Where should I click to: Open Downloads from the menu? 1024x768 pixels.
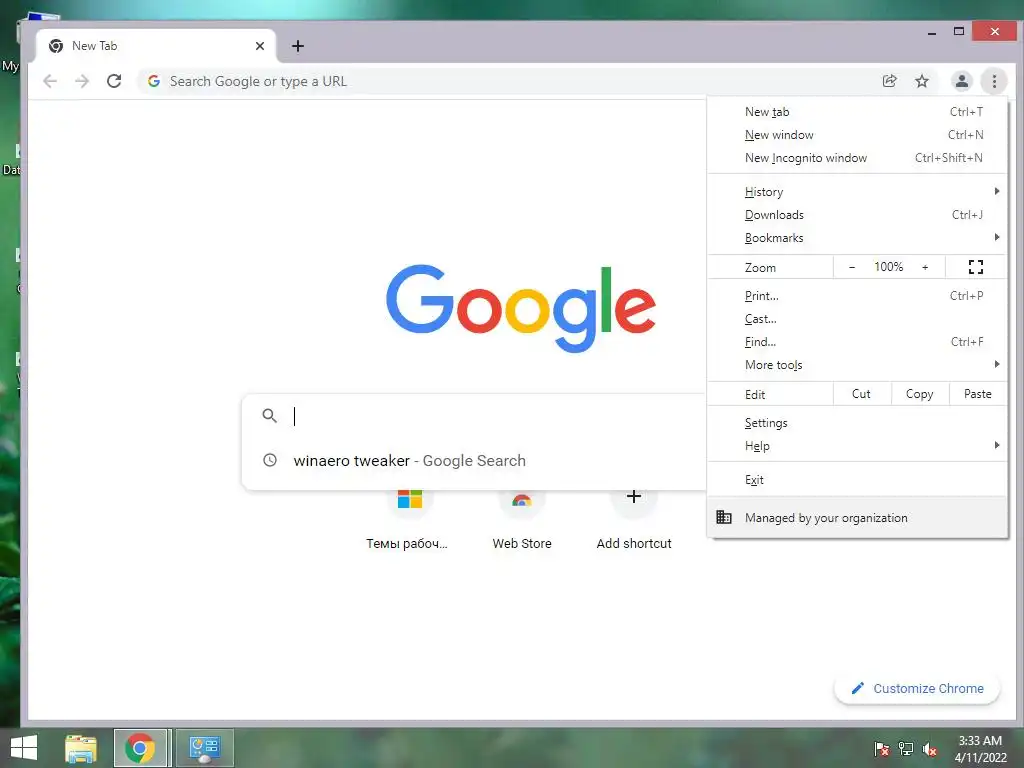857,214
